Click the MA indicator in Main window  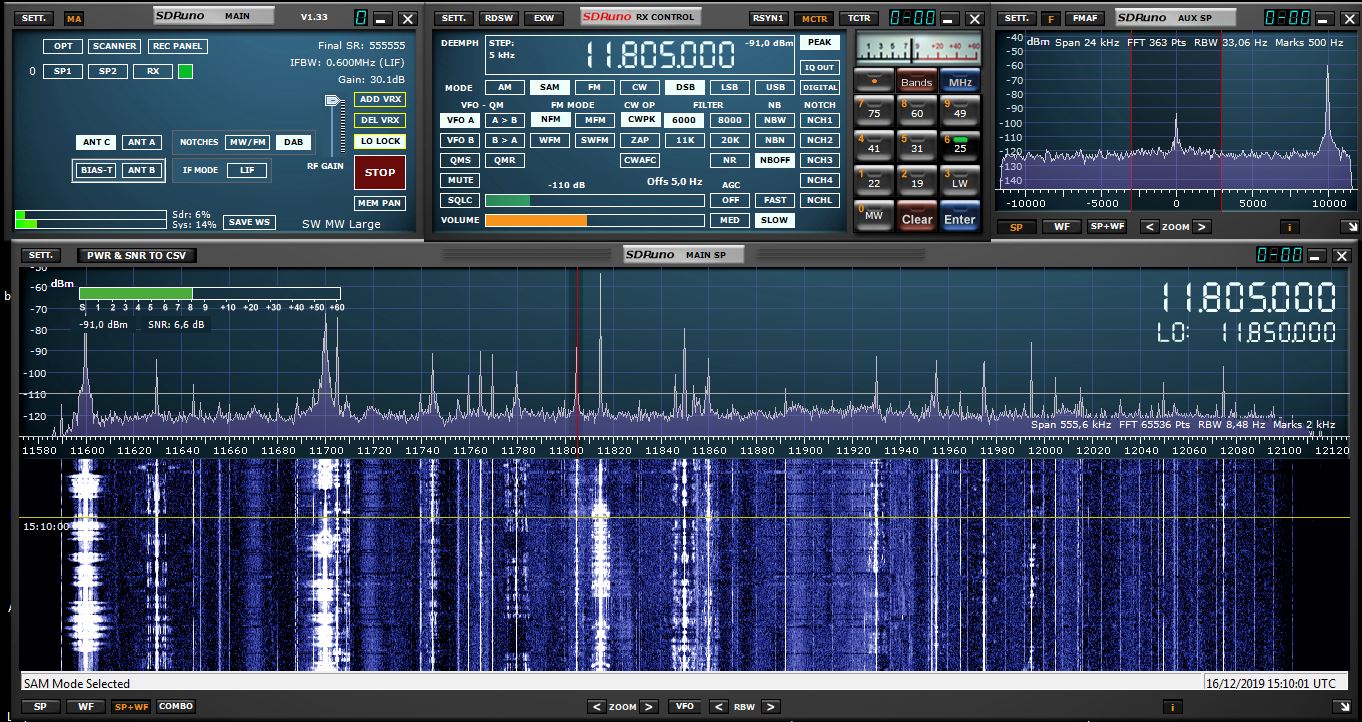click(74, 18)
